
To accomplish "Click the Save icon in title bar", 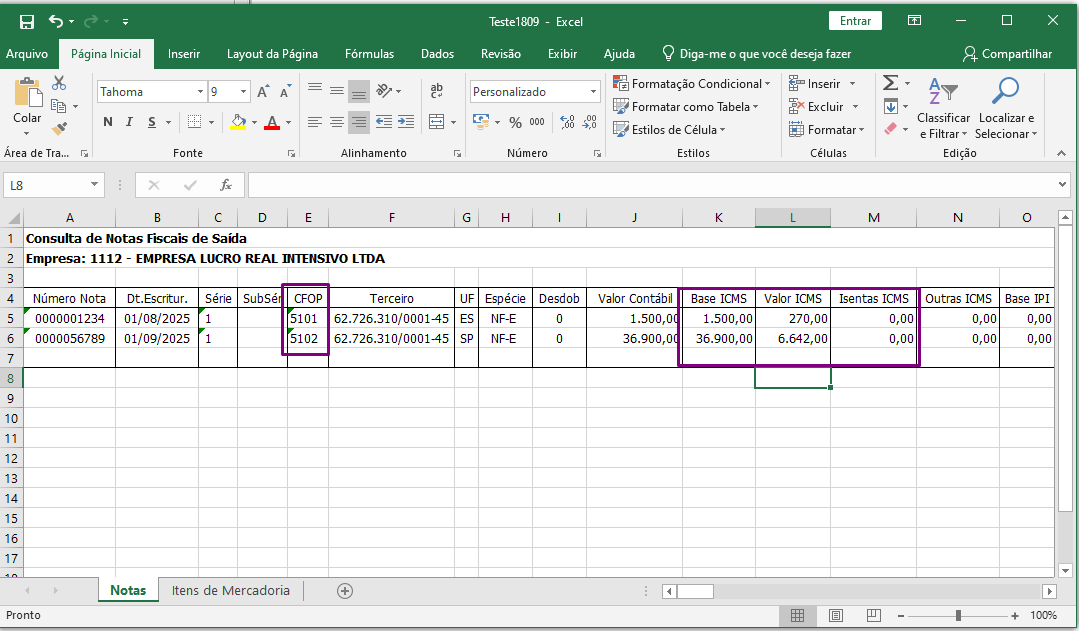I will point(27,21).
